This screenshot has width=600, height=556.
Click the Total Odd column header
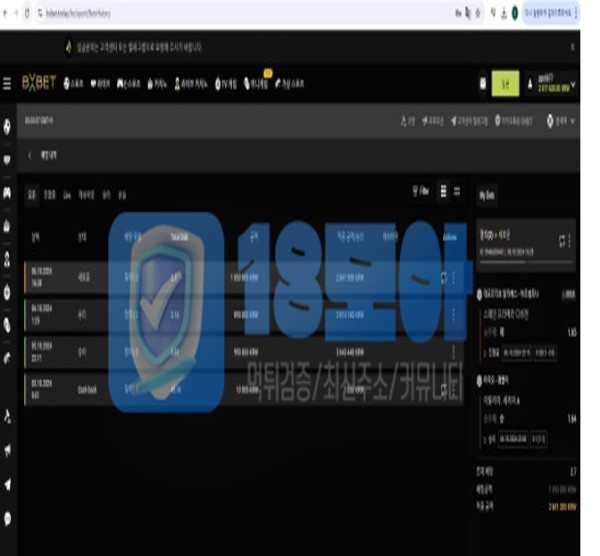click(179, 238)
